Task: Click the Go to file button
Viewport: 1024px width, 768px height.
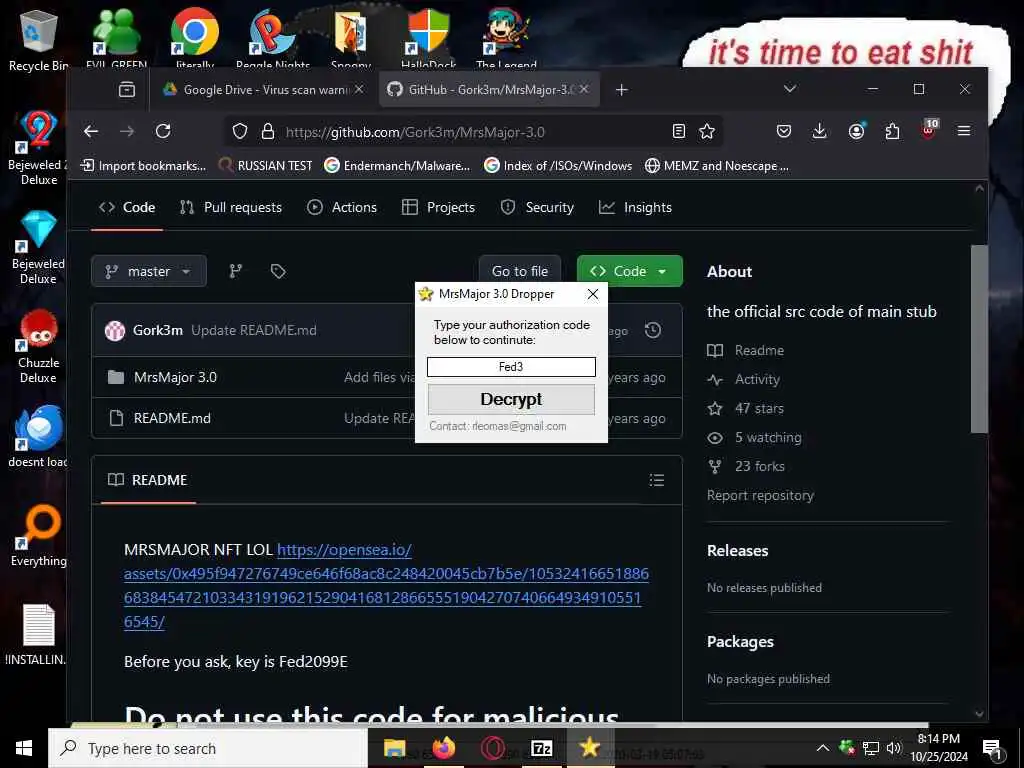Action: coord(520,271)
